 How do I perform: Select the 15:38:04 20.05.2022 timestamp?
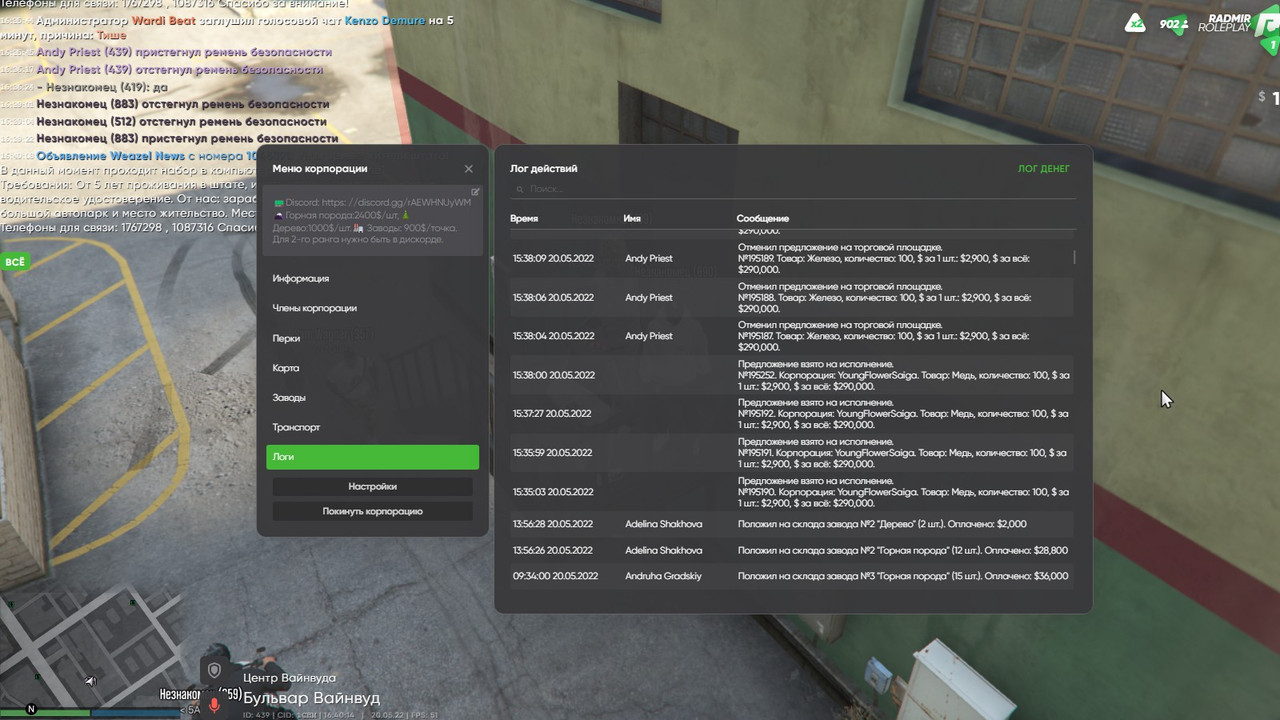pos(553,336)
